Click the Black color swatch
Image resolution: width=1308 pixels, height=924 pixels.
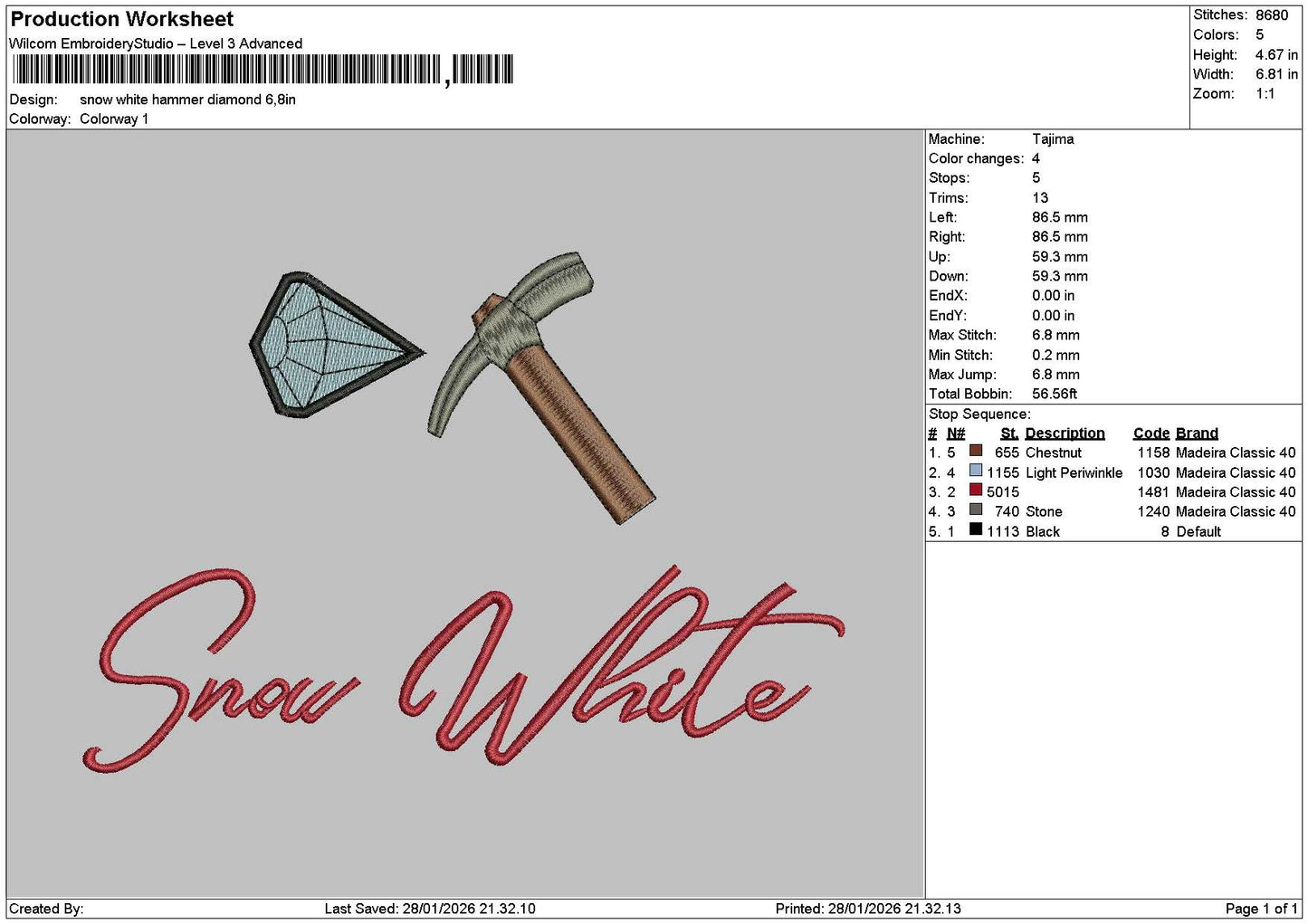[x=976, y=529]
